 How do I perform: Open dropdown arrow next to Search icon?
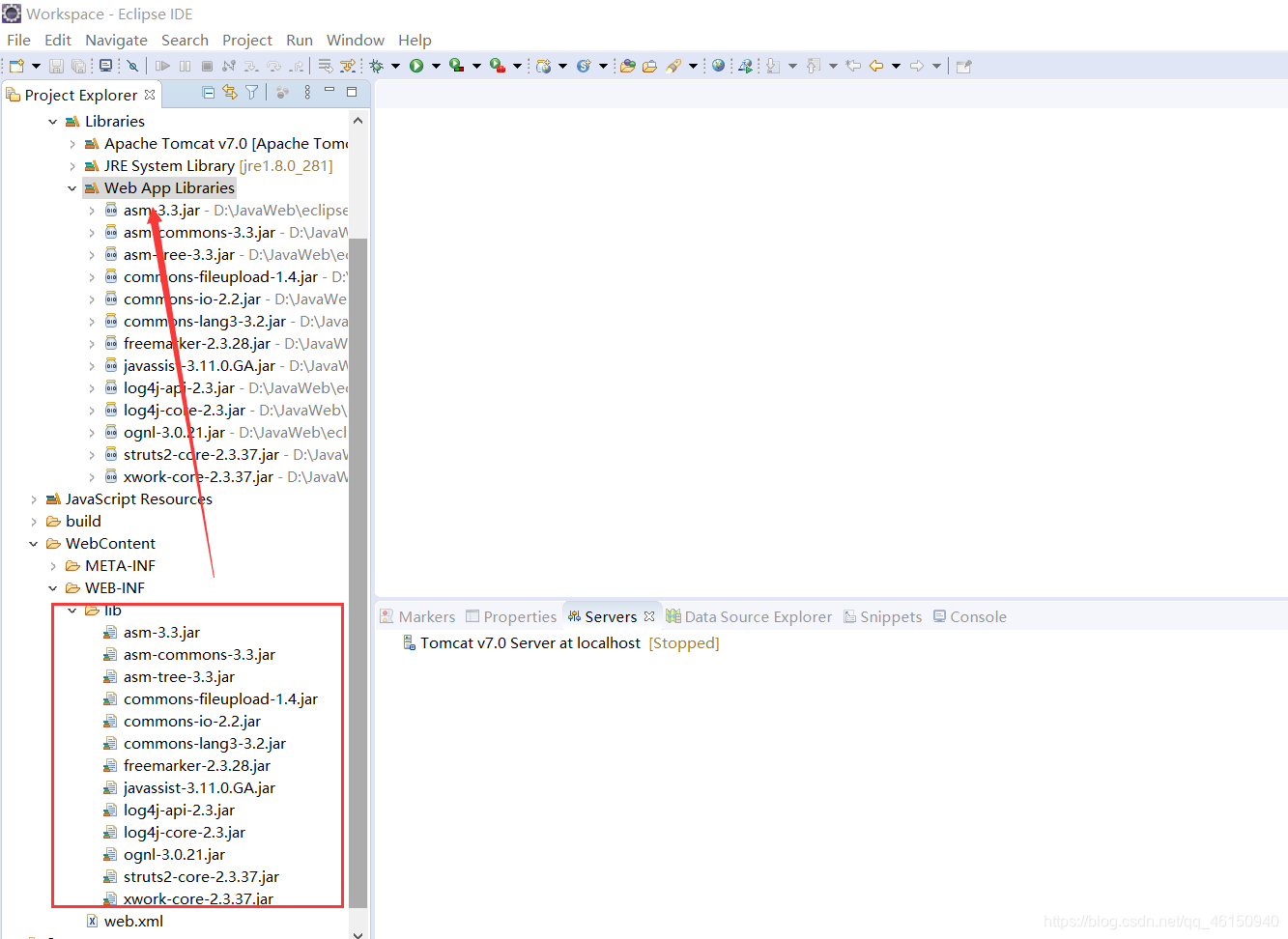(x=693, y=66)
